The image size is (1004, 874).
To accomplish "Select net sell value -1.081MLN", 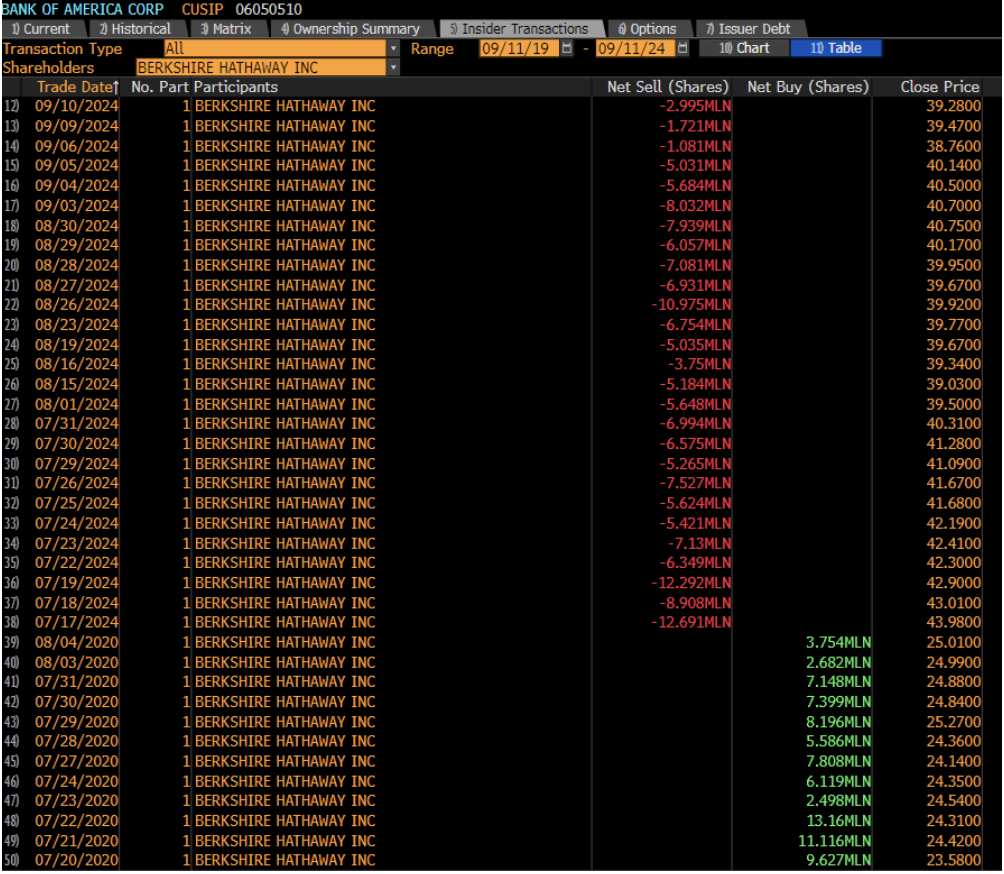I will (695, 147).
